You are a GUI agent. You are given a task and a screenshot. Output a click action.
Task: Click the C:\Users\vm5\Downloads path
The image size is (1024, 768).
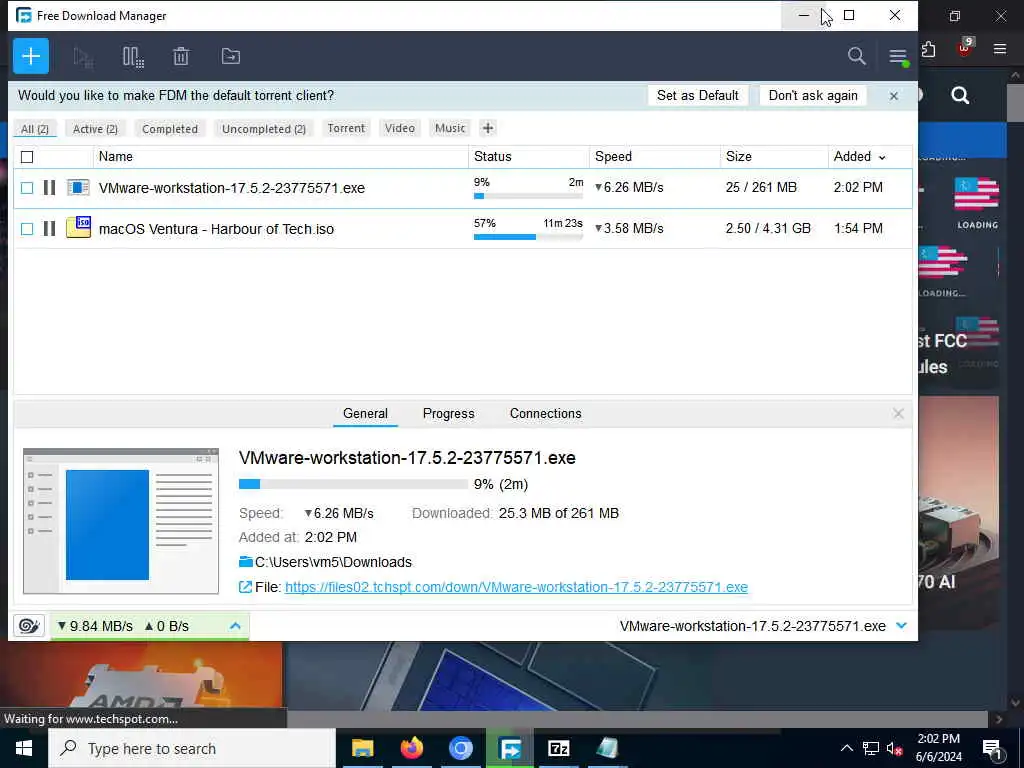[333, 562]
